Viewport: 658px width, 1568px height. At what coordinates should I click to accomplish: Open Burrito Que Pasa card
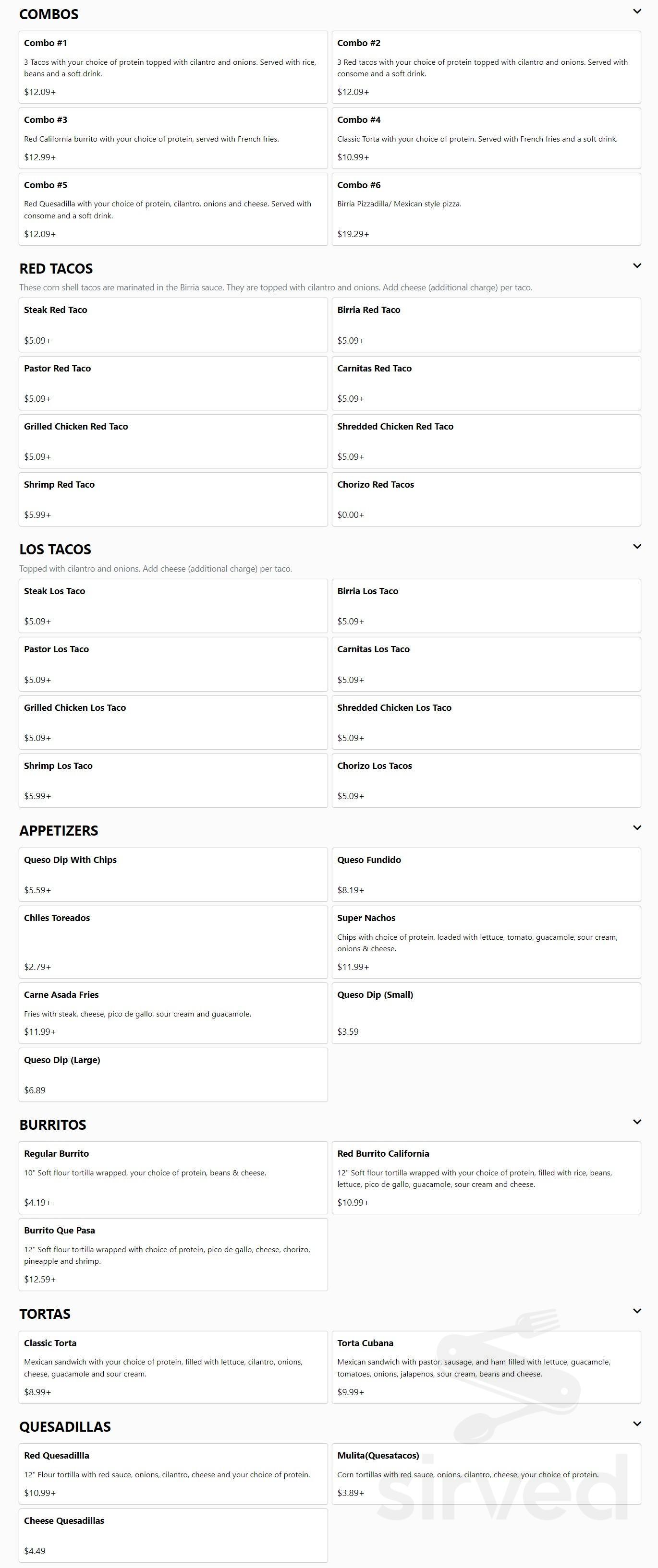(x=173, y=1255)
